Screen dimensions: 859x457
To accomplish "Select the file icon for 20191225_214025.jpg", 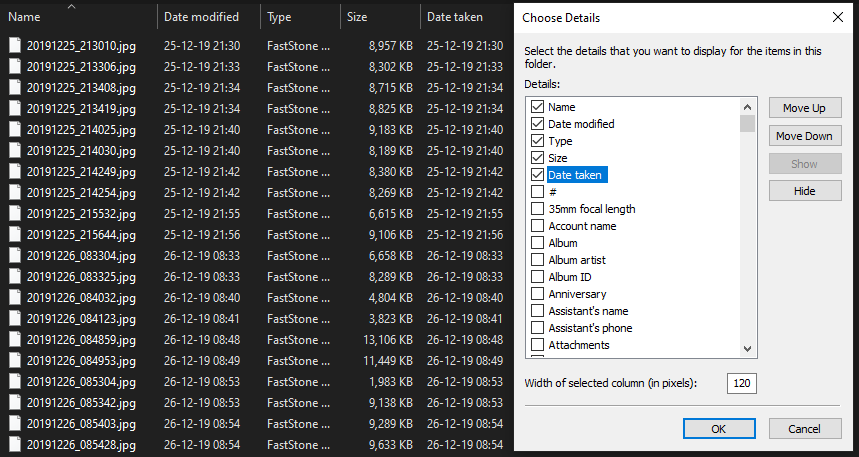I will coord(15,130).
